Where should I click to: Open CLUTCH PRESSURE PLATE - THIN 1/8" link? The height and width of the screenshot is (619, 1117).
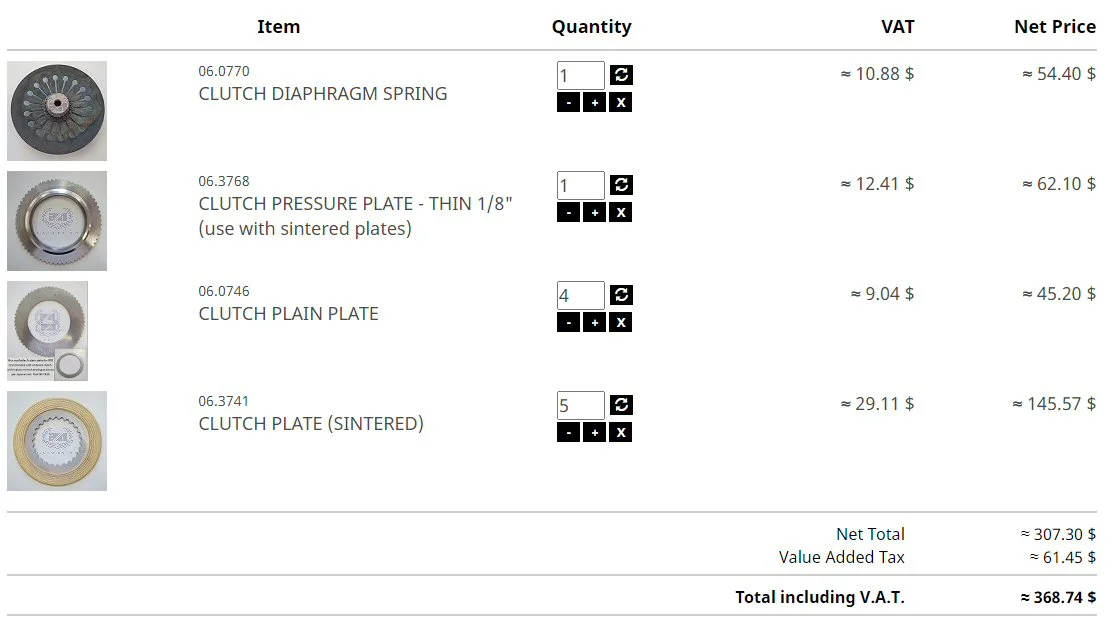(355, 204)
